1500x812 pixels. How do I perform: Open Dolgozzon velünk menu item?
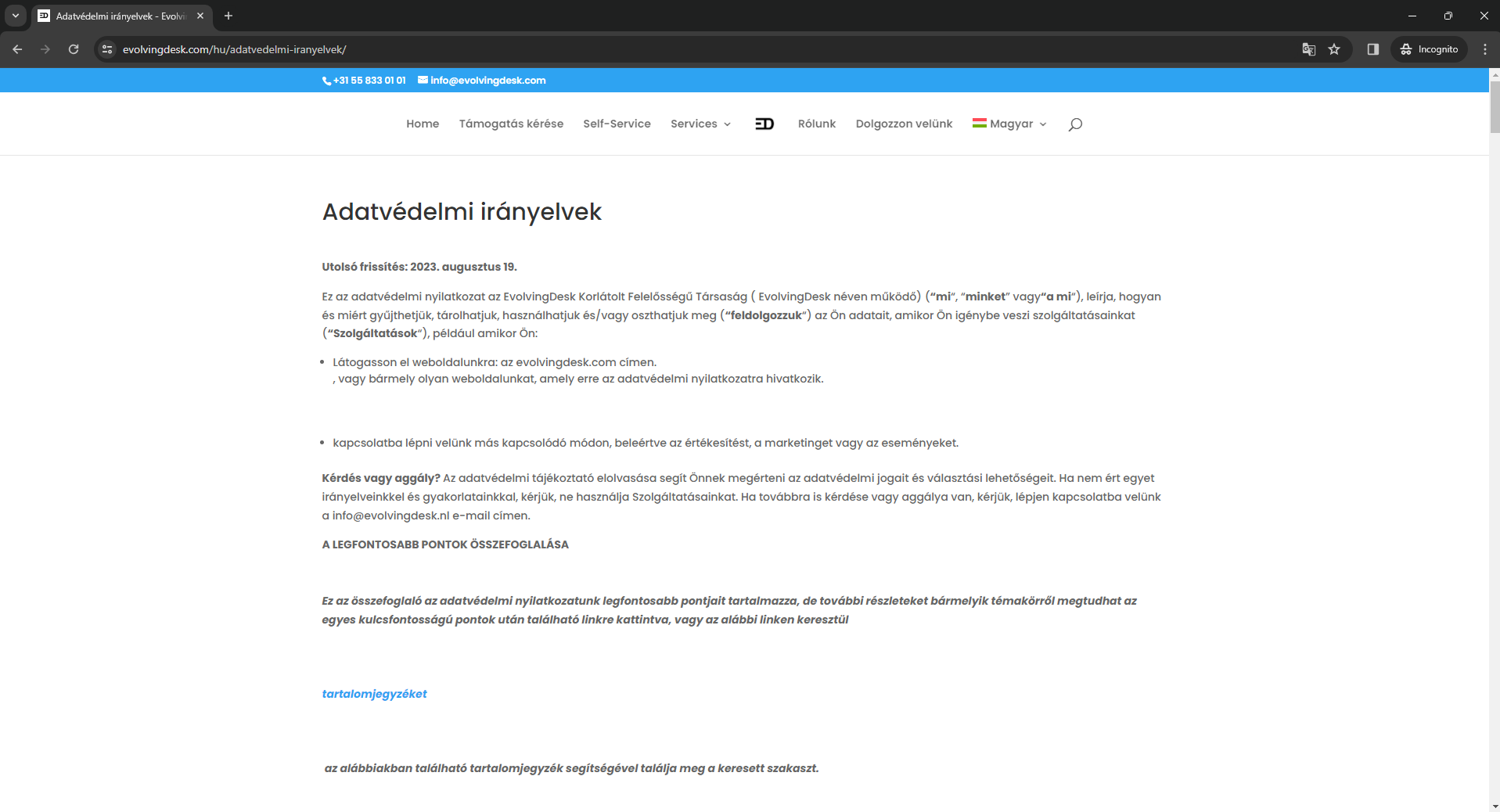904,124
